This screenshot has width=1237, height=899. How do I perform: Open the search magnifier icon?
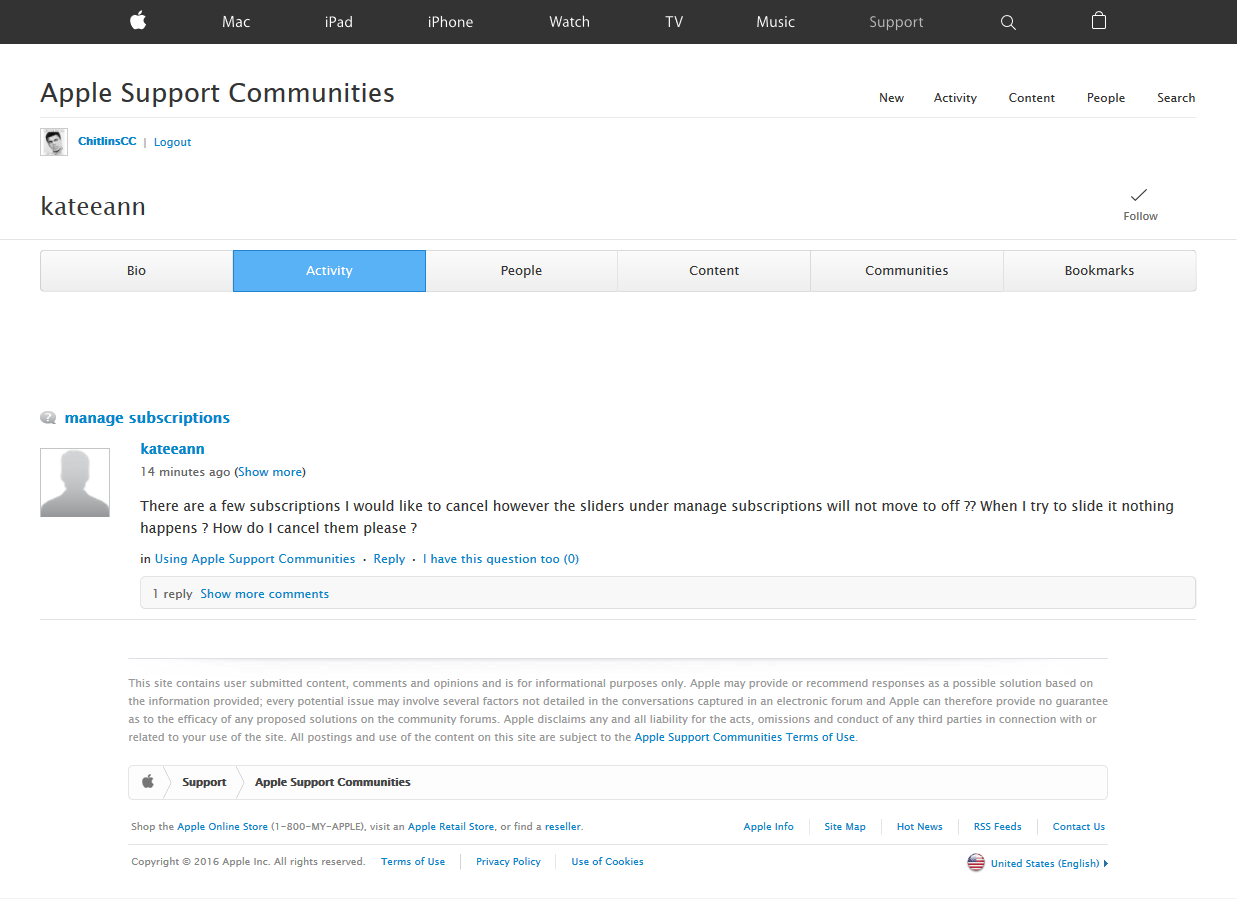click(1008, 22)
